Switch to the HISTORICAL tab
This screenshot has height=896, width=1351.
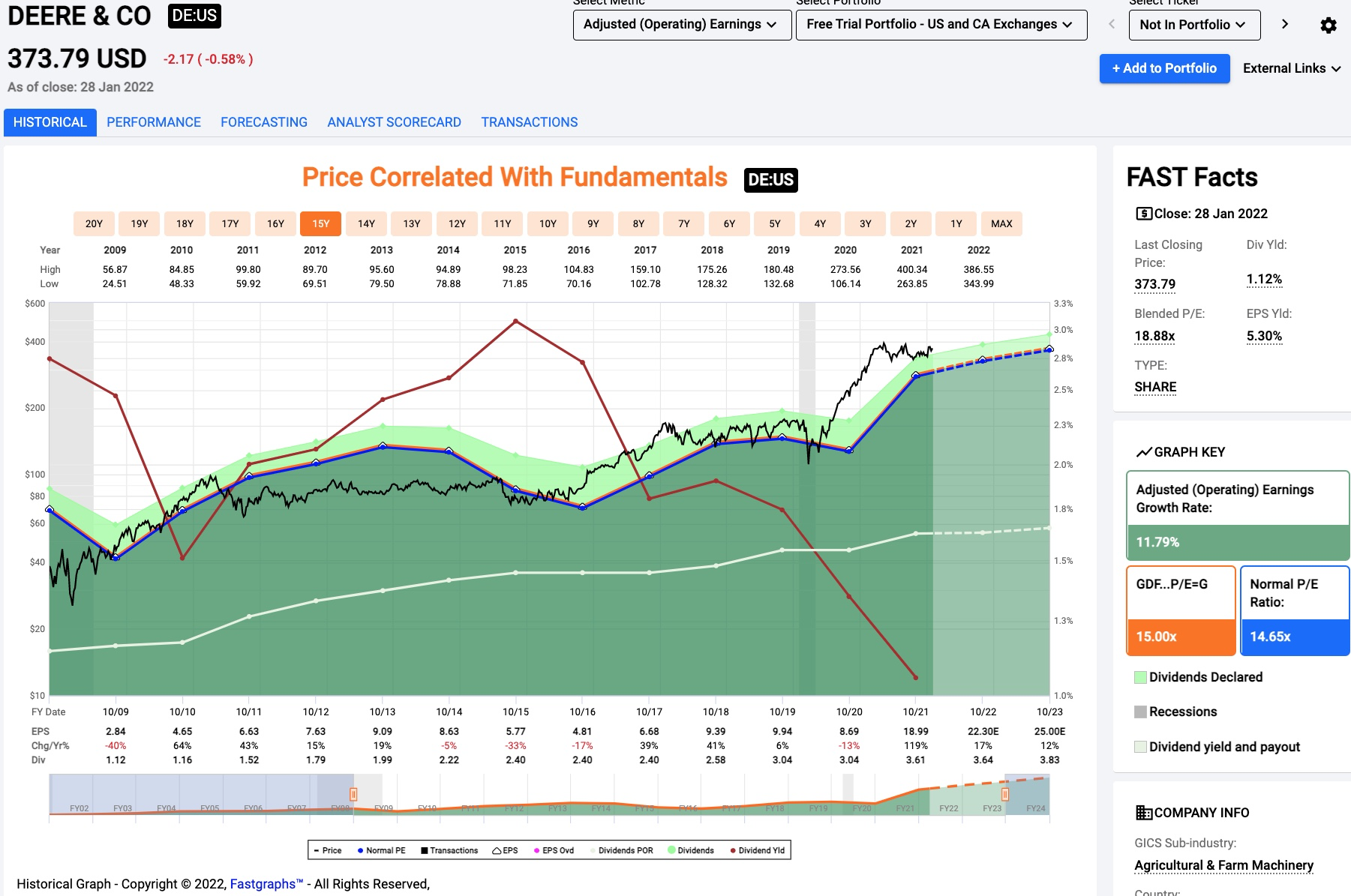pos(50,122)
